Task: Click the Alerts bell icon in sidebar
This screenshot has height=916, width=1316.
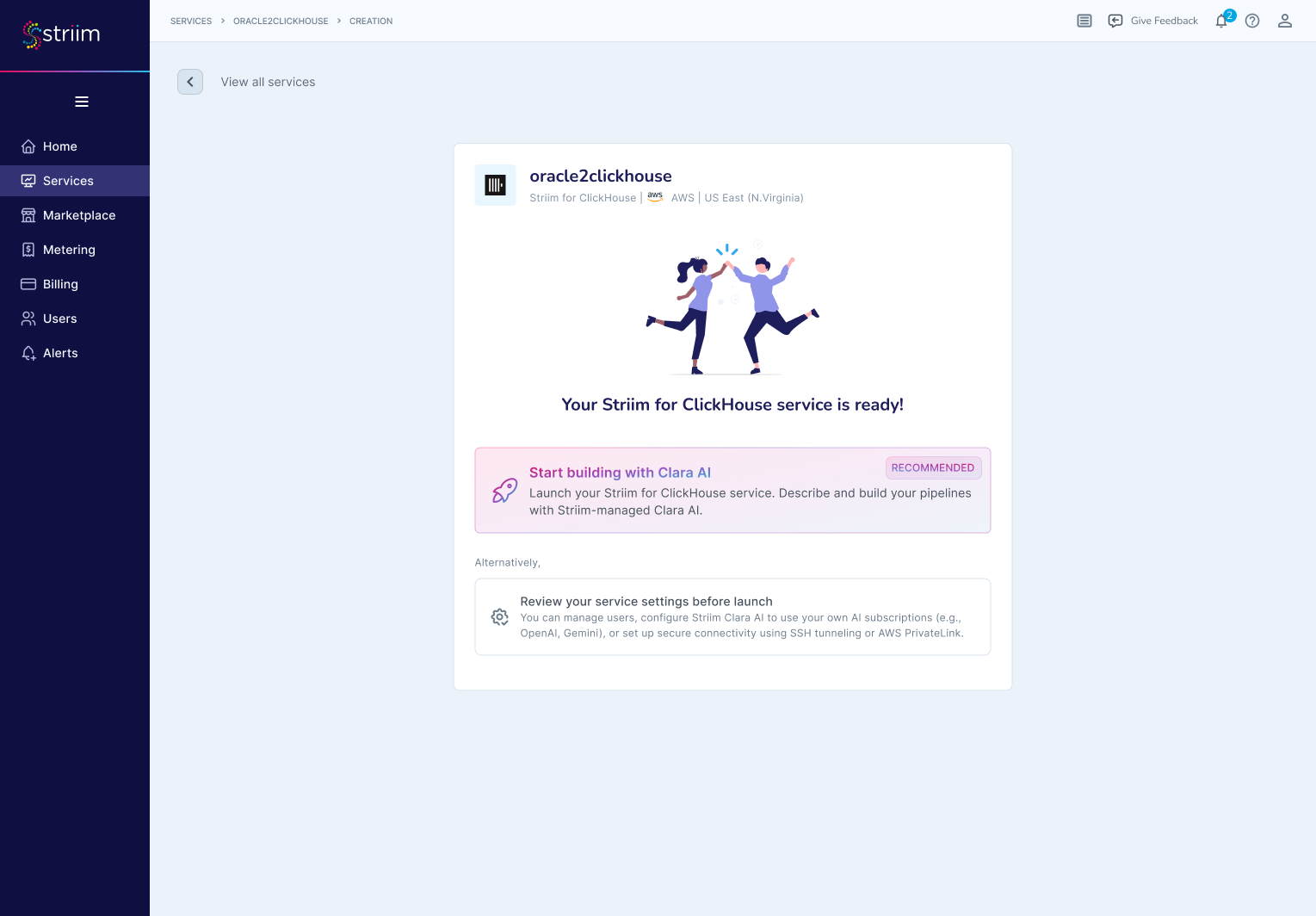Action: tap(28, 353)
